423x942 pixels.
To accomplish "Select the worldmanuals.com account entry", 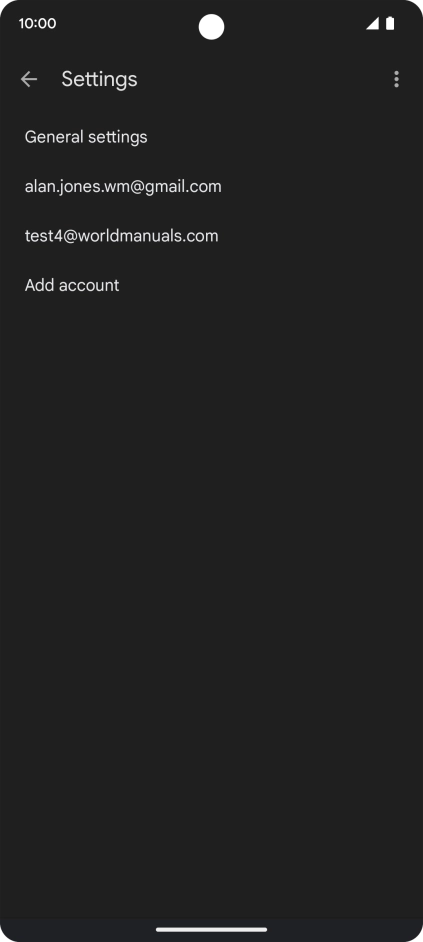I will click(x=212, y=236).
